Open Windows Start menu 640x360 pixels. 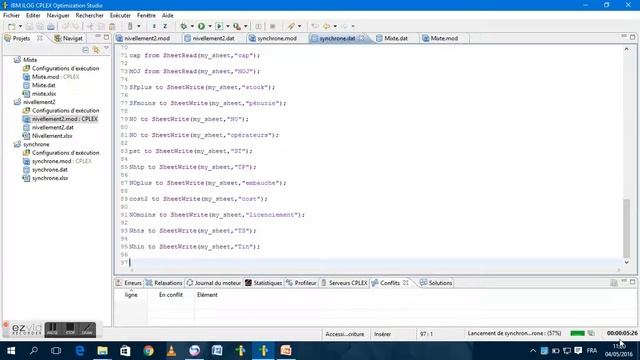point(11,351)
